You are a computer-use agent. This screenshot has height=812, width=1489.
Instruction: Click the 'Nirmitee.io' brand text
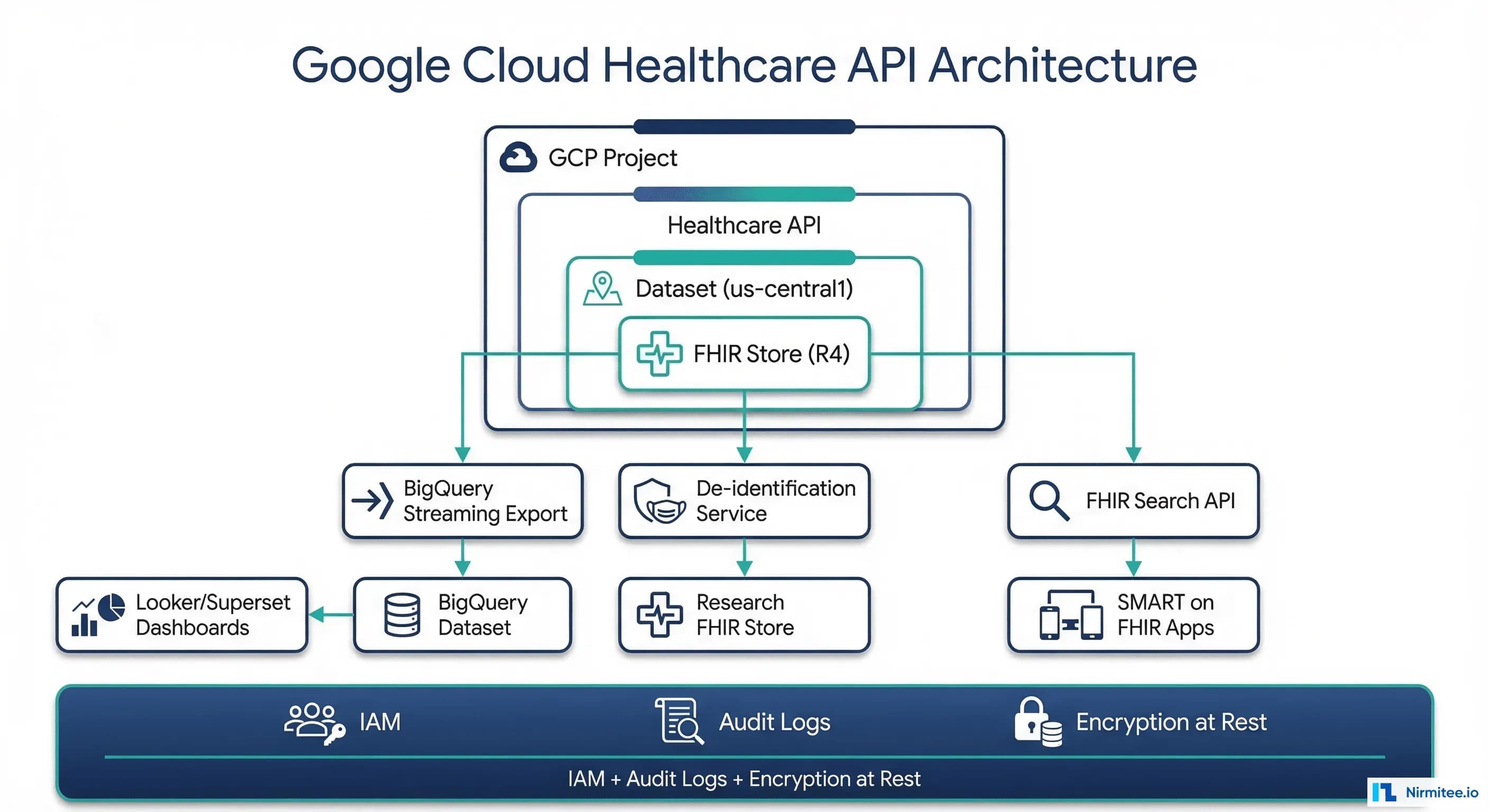[x=1441, y=792]
